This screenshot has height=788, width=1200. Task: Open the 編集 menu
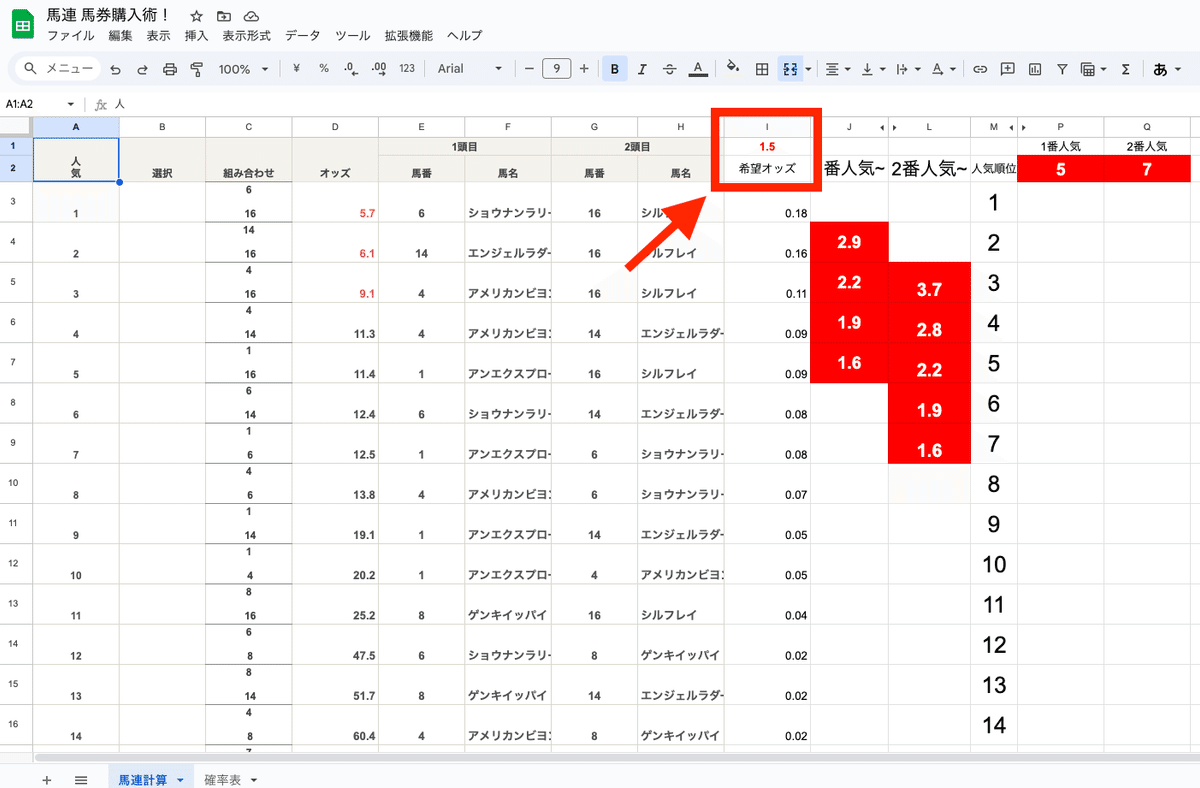click(x=120, y=36)
